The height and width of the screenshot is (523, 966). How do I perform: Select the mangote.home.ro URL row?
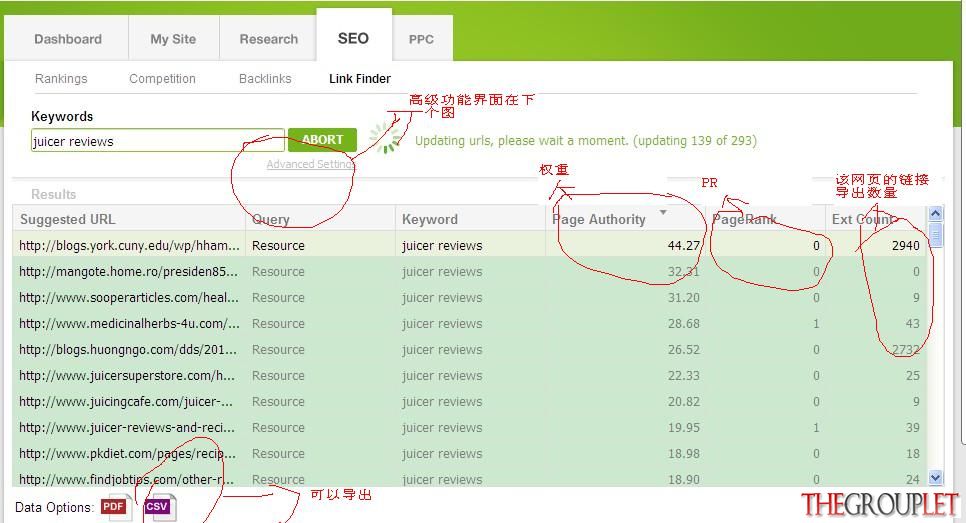coord(469,272)
